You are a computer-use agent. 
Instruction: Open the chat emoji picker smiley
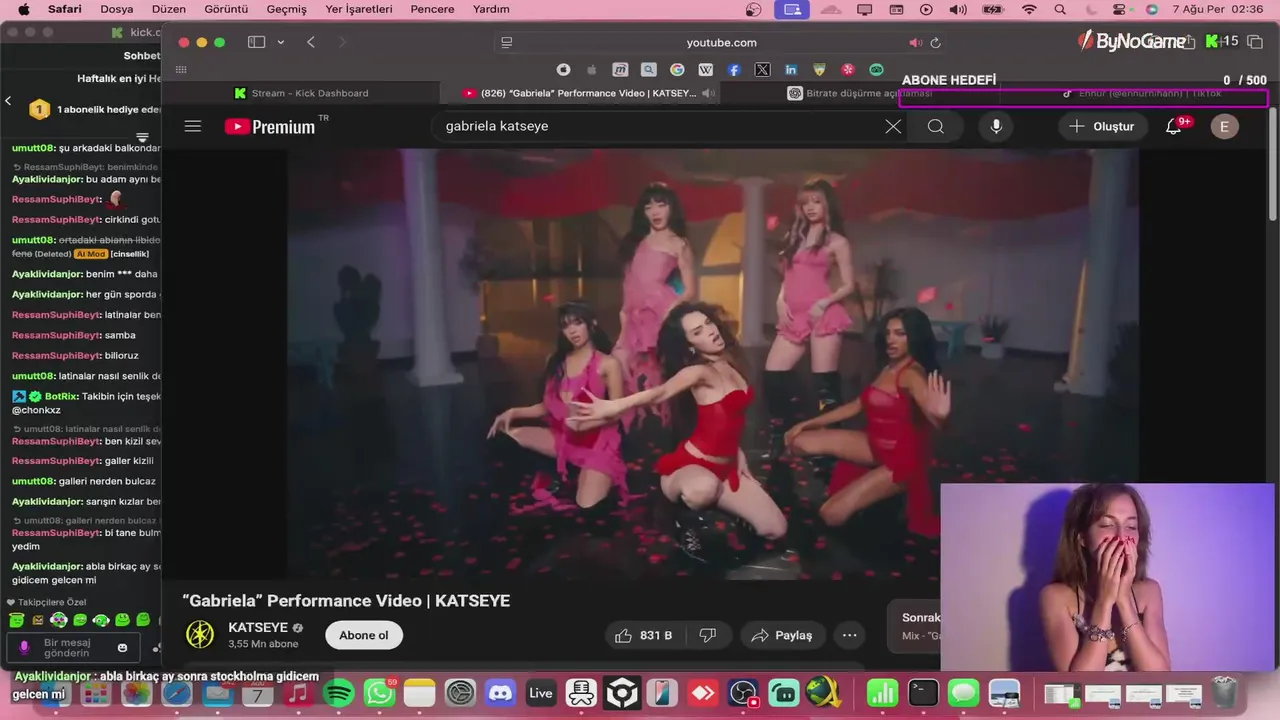click(123, 647)
